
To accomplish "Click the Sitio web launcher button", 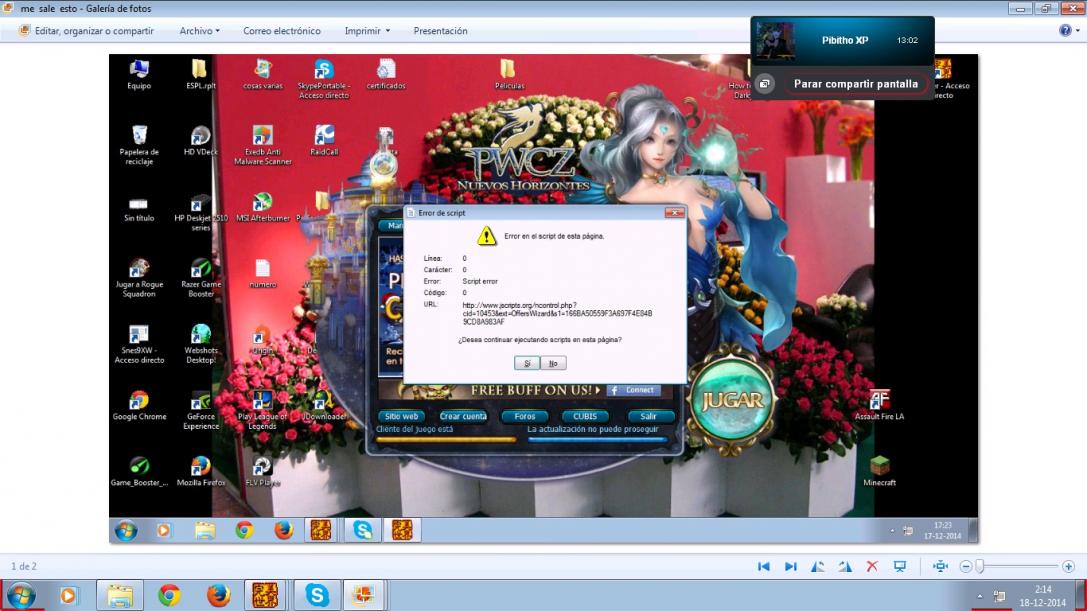I will 401,416.
